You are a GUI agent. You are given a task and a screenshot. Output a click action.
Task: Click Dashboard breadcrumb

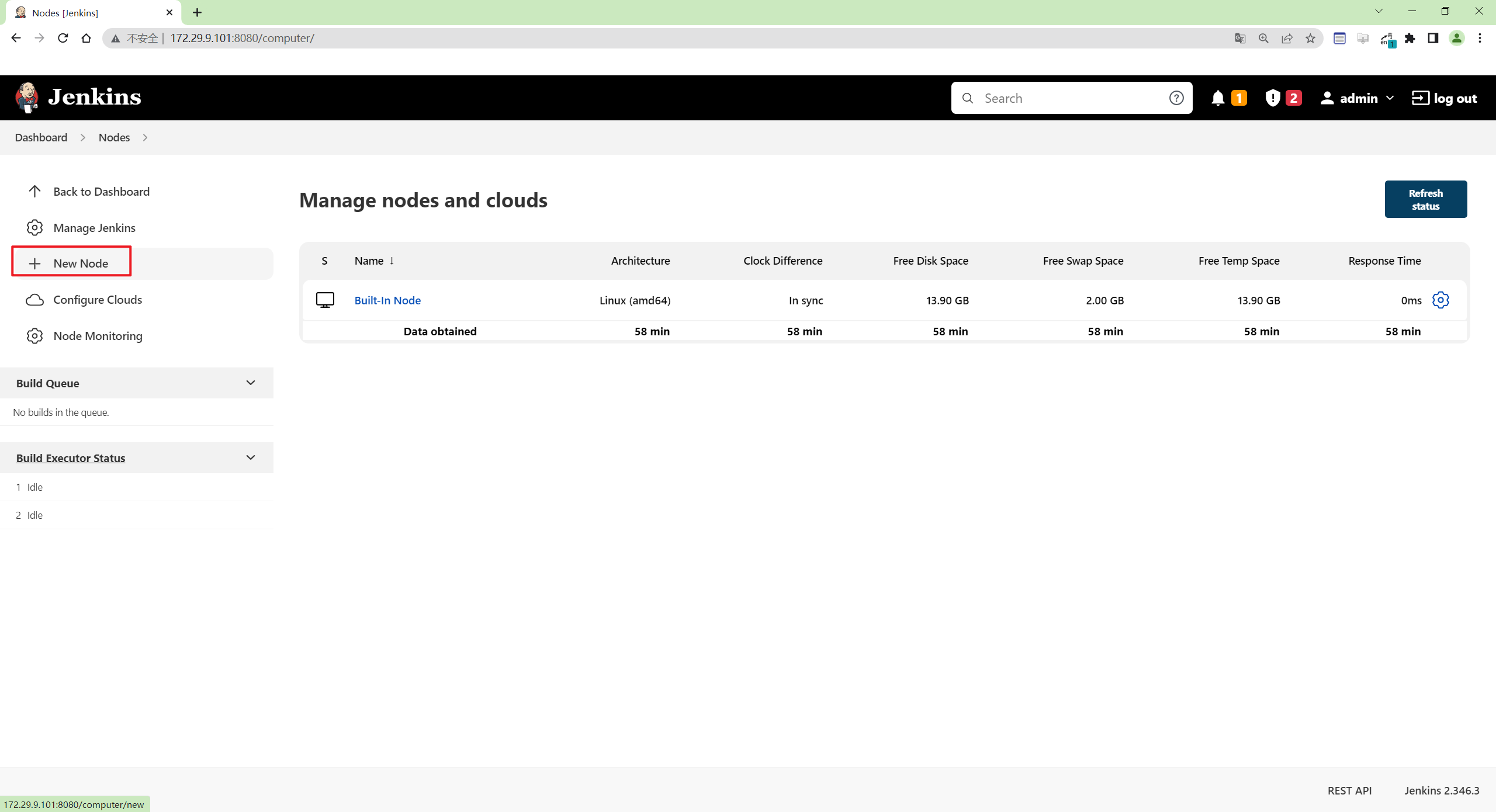41,138
